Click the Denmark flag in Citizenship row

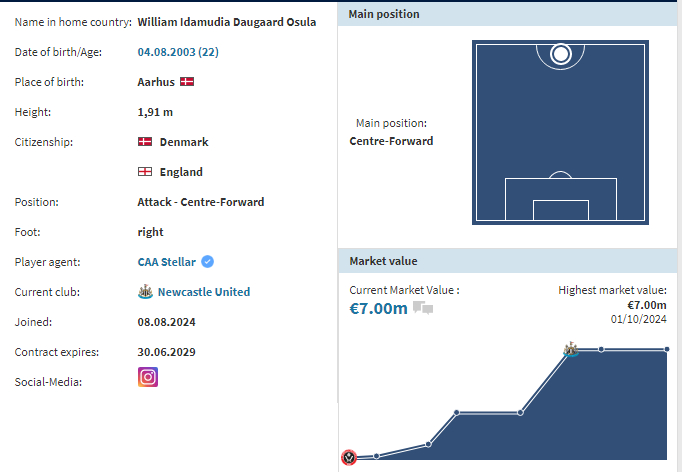145,142
